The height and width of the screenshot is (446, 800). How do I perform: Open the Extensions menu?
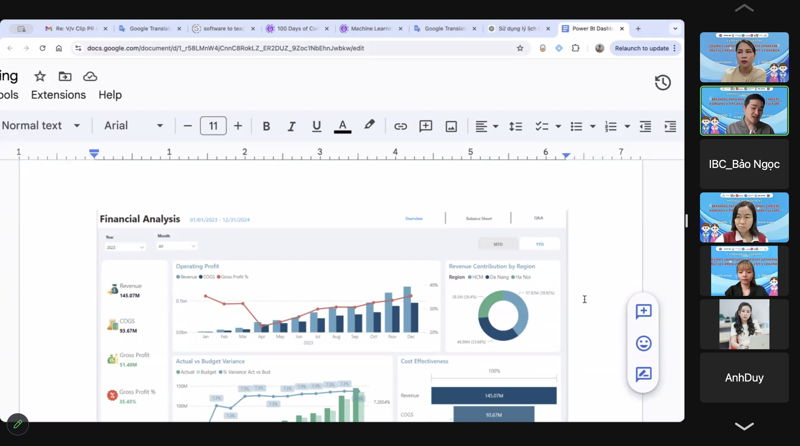pyautogui.click(x=58, y=95)
